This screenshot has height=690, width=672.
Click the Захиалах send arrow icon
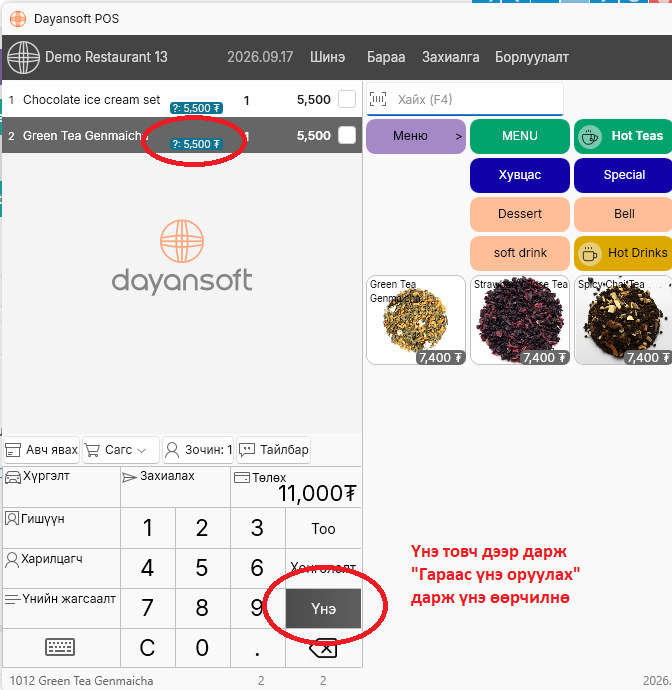pos(129,477)
